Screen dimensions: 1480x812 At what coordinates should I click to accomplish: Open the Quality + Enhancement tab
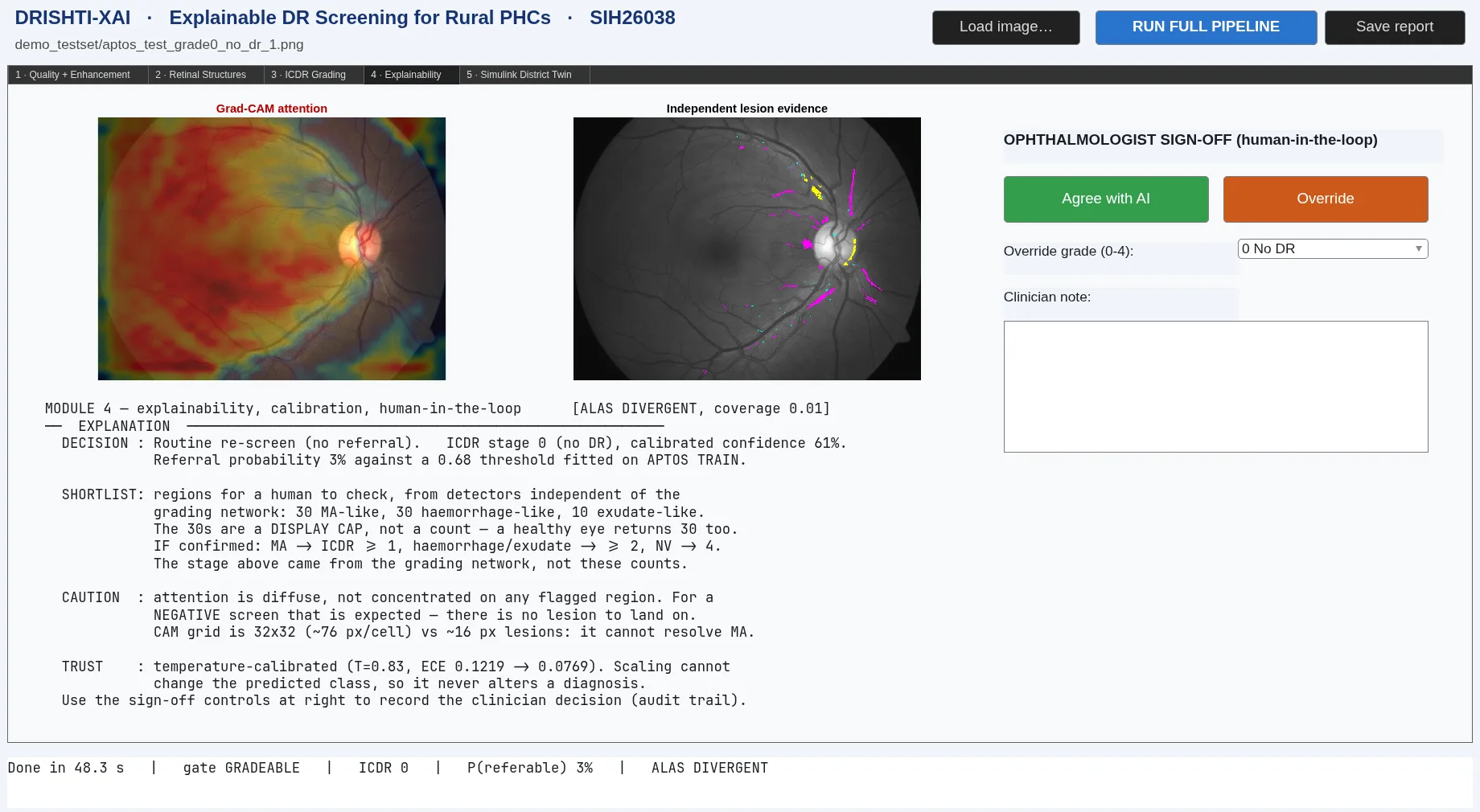click(78, 75)
